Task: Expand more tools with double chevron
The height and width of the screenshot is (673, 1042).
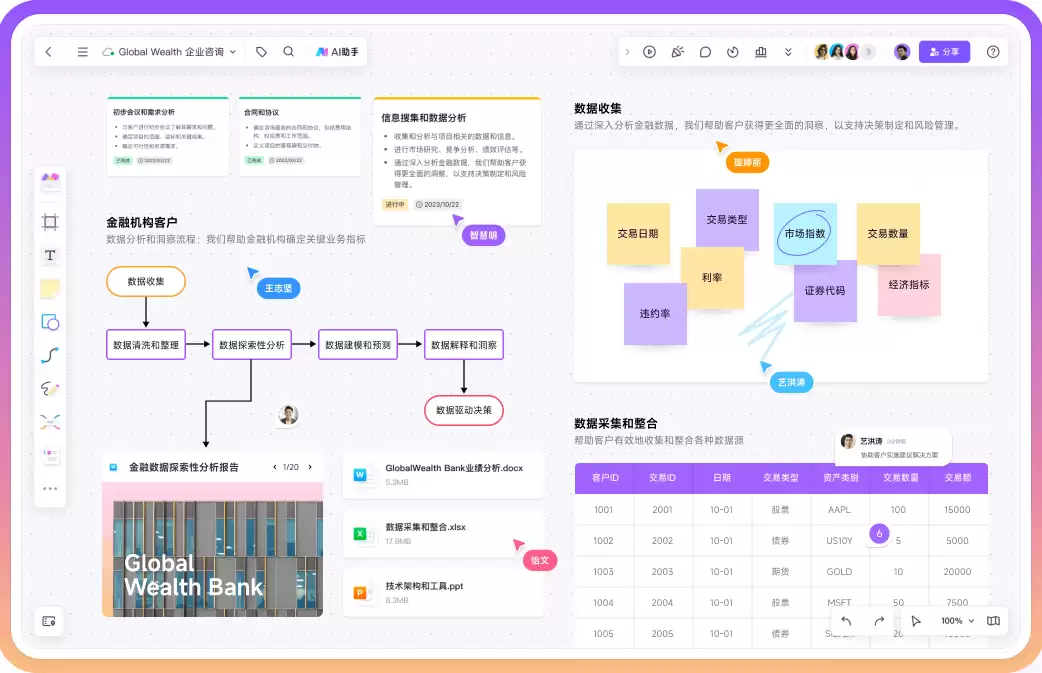Action: coord(788,52)
